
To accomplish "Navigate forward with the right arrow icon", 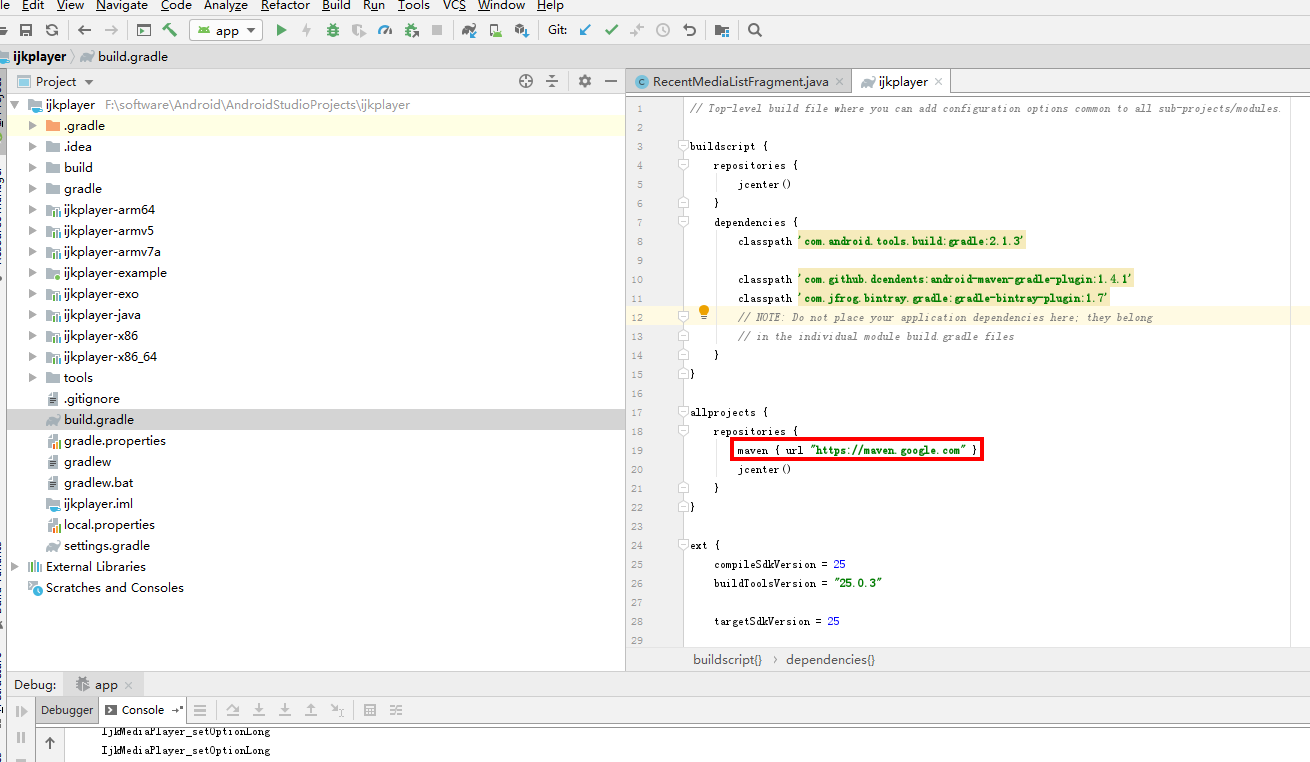I will tap(111, 31).
